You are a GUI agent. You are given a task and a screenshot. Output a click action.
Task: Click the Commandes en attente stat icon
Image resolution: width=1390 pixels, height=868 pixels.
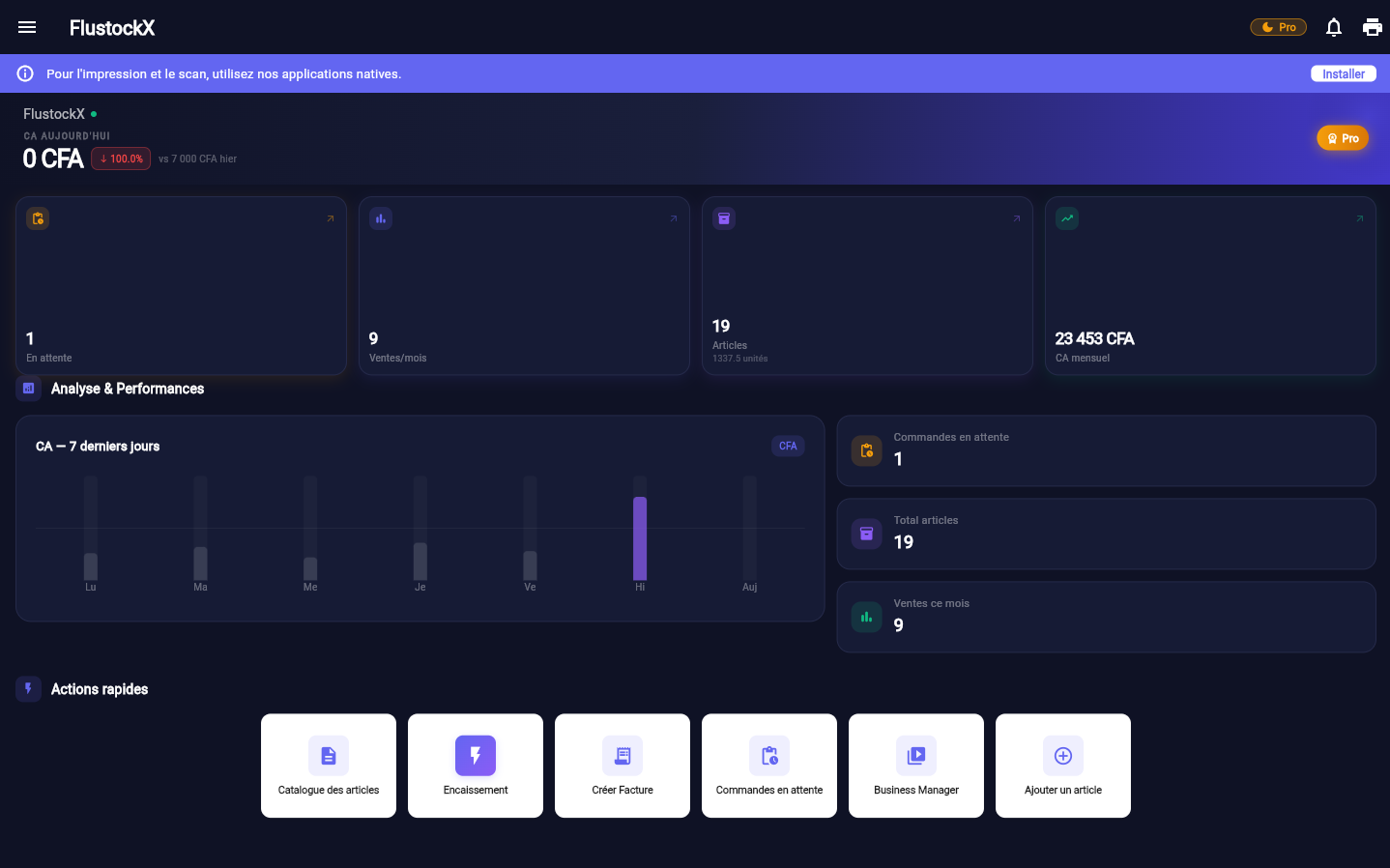point(867,450)
